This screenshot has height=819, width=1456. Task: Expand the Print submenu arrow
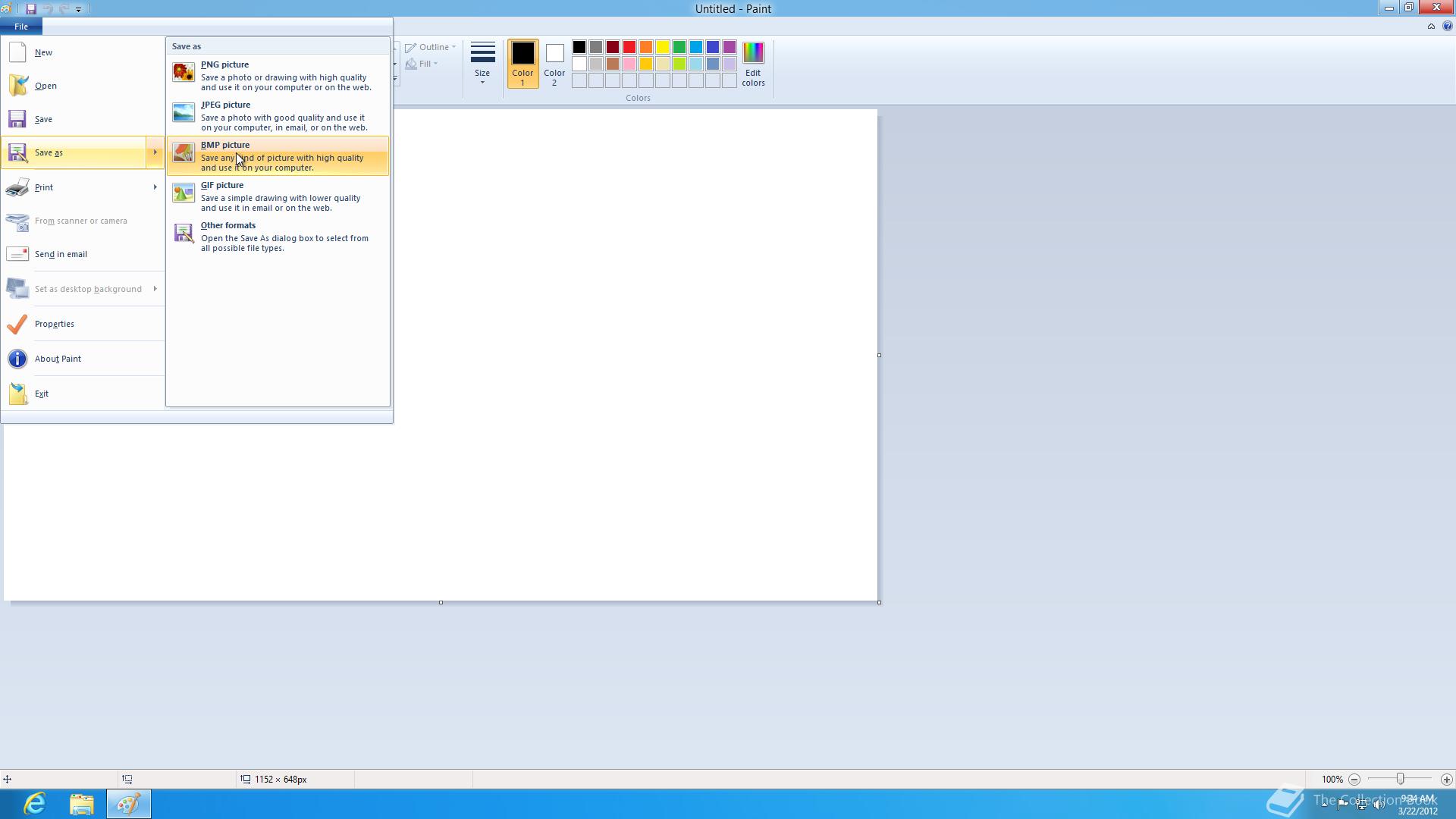pos(155,187)
